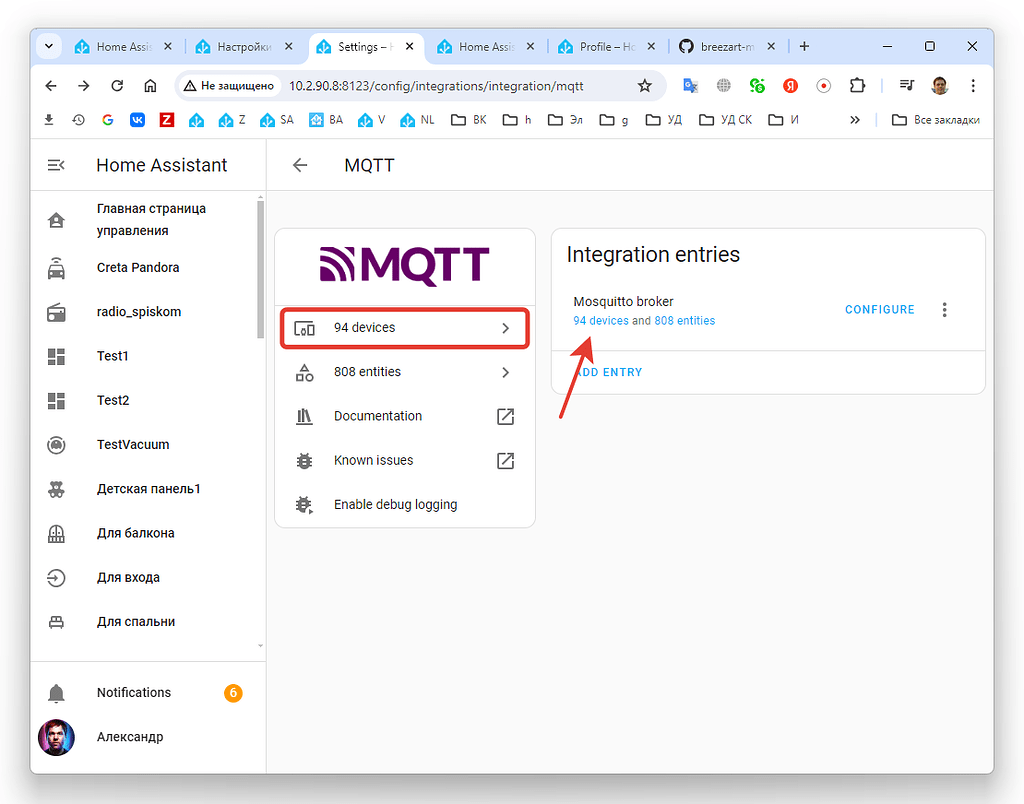The width and height of the screenshot is (1024, 804).
Task: Click the car icon for Creta Pandora
Action: [56, 267]
